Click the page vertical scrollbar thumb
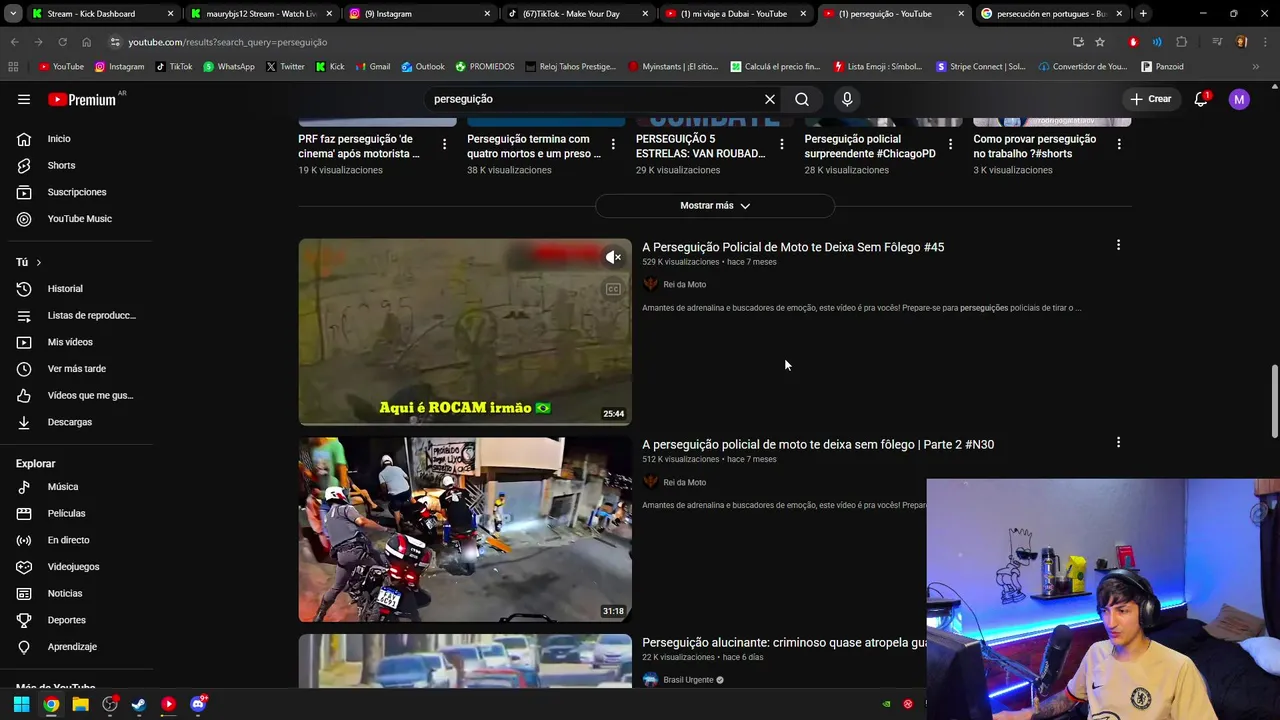Image resolution: width=1280 pixels, height=720 pixels. click(x=1274, y=401)
